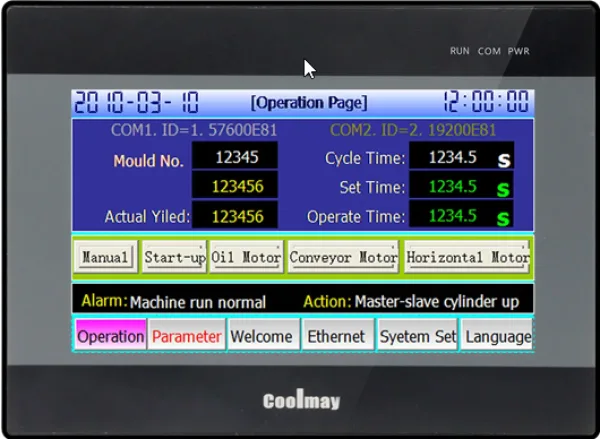This screenshot has width=600, height=439.
Task: Click the Cycle Time label
Action: tap(365, 158)
